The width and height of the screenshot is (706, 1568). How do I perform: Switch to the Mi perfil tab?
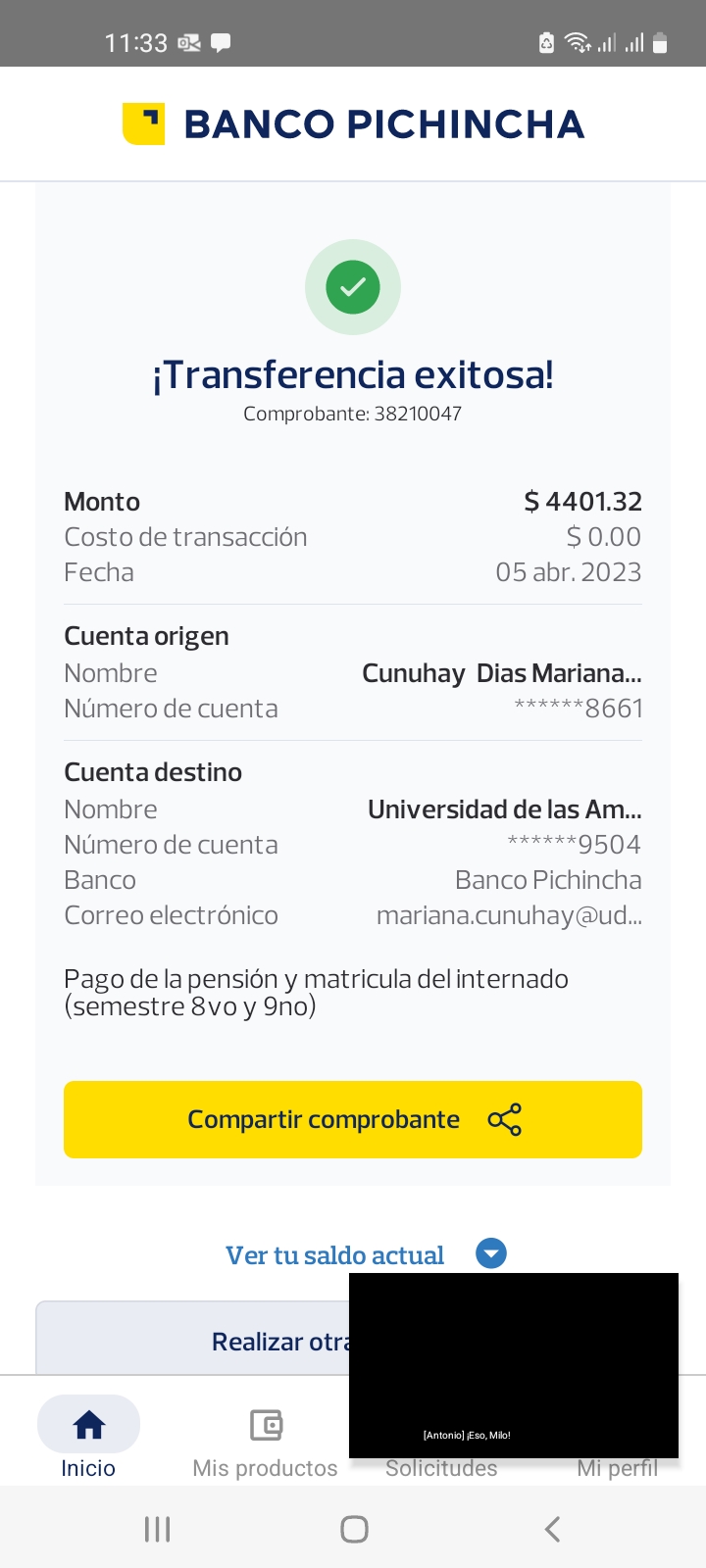[617, 1468]
